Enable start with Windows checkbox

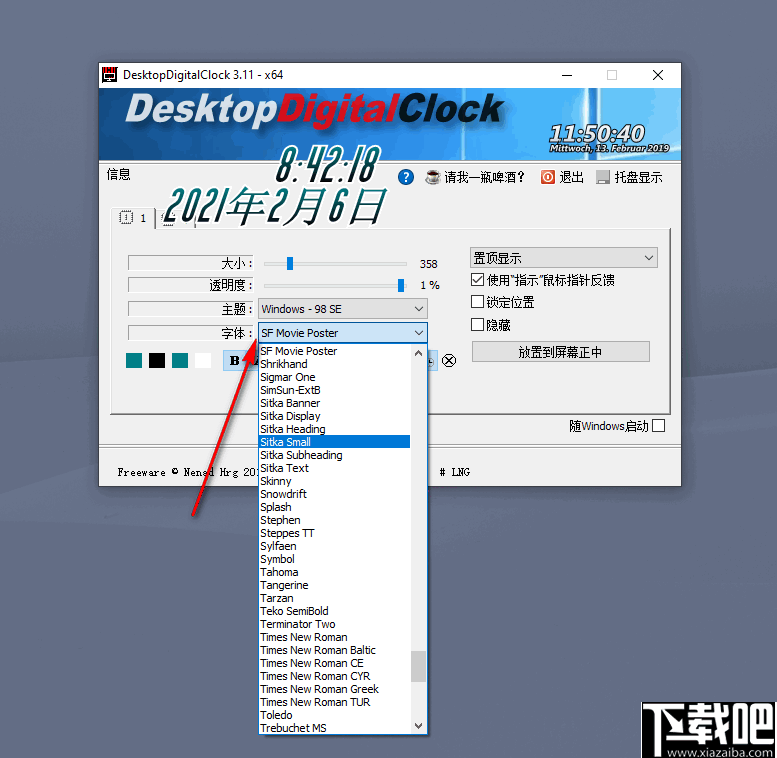point(659,426)
